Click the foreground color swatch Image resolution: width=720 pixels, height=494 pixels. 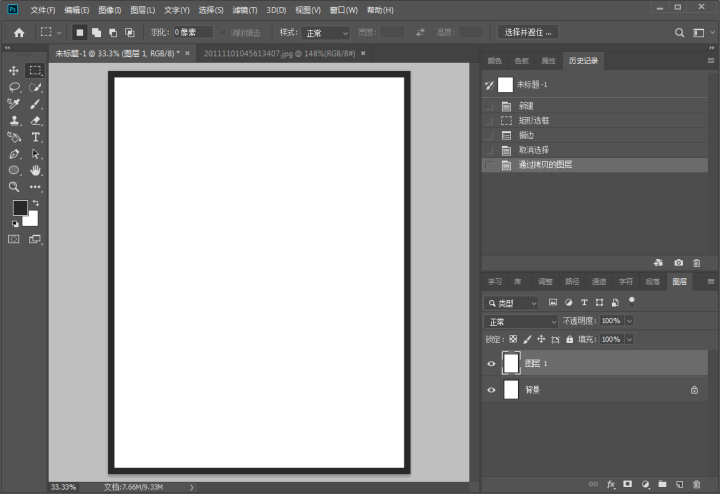(20, 208)
